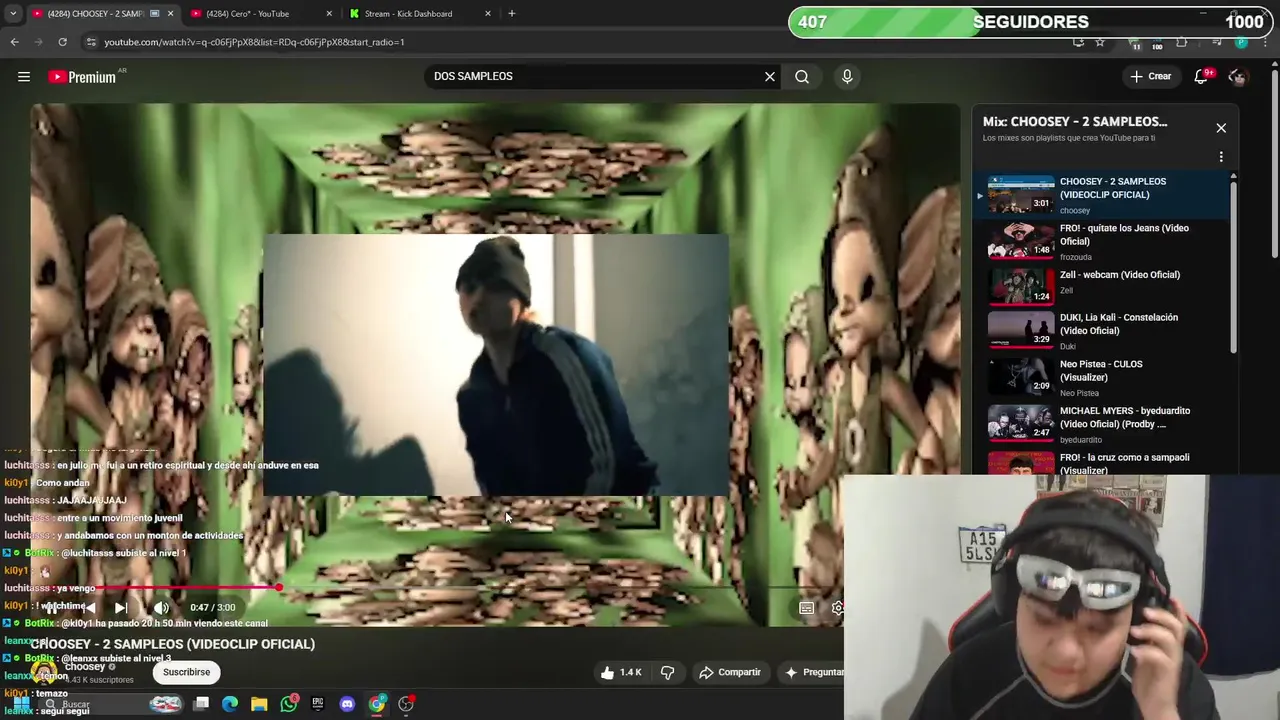
Task: Open video player settings gear
Action: pos(837,608)
